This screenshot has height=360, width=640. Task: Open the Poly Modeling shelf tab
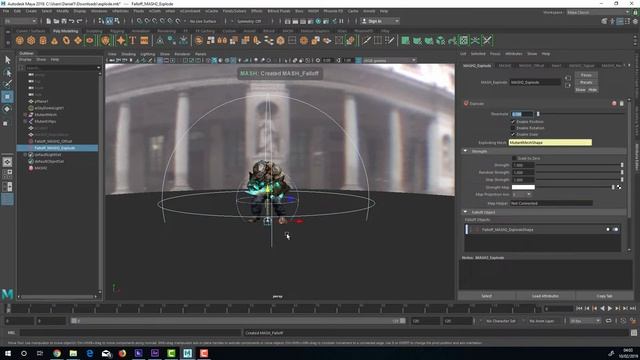pos(65,31)
